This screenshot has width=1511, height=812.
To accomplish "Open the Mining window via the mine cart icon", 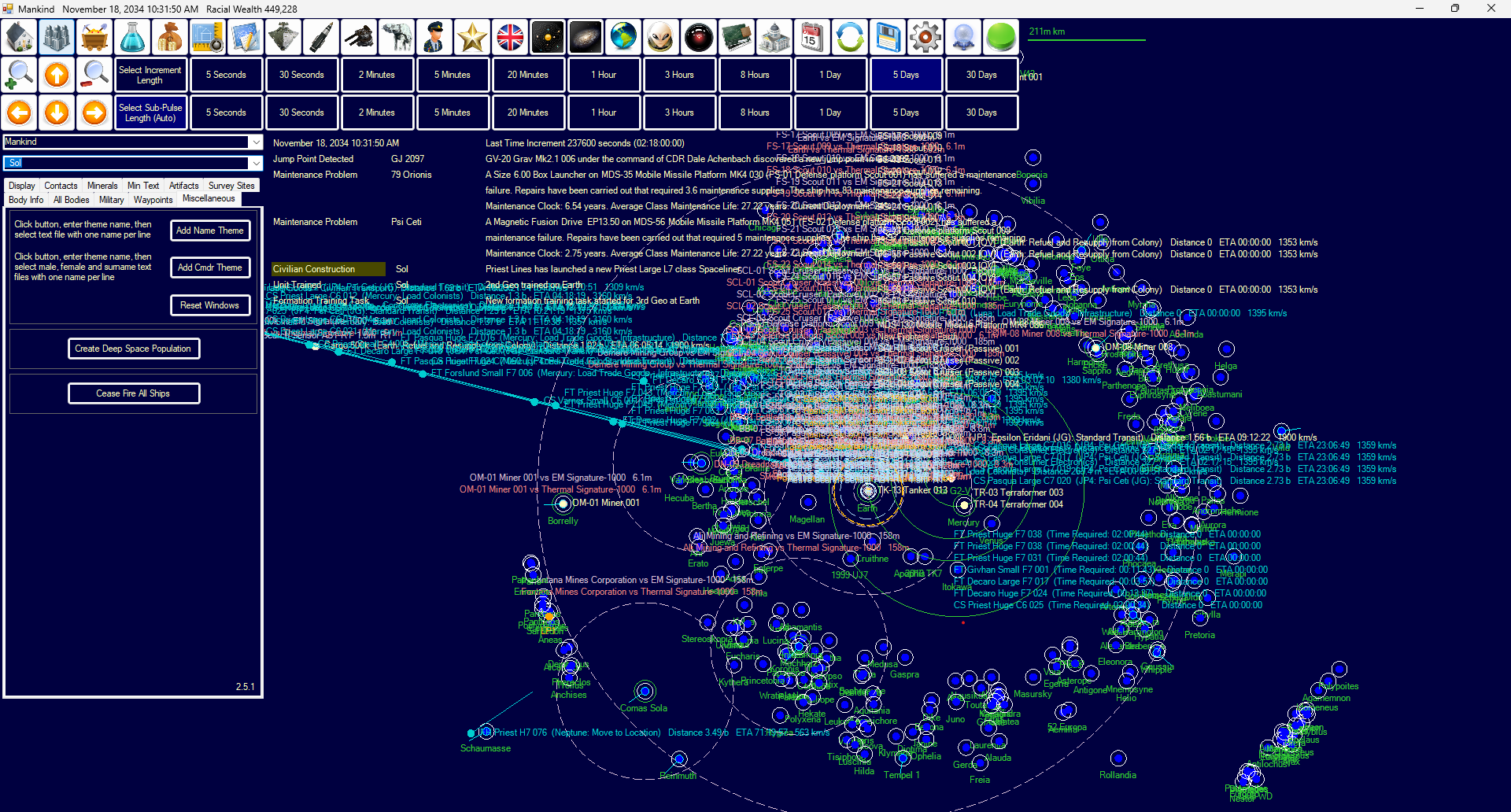I will click(x=95, y=37).
